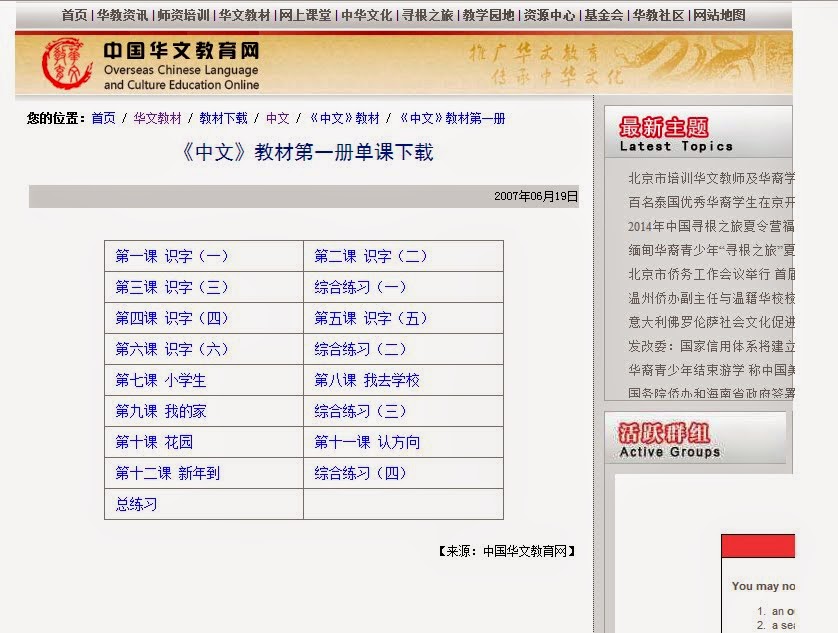Image resolution: width=838 pixels, height=633 pixels.
Task: Click the 中国华文教育网 banner title
Action: pyautogui.click(x=182, y=51)
